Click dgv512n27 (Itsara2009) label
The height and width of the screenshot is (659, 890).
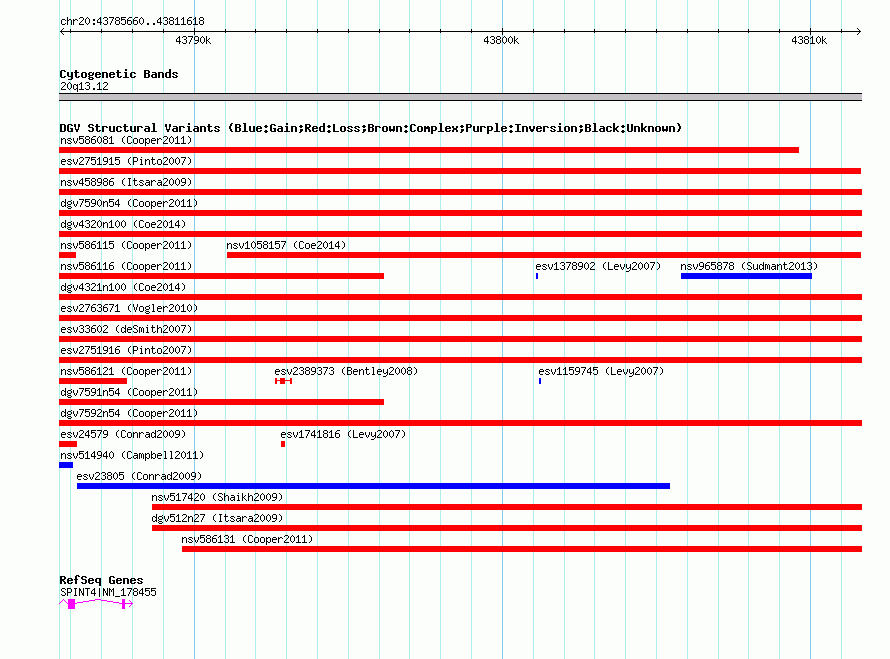(217, 518)
